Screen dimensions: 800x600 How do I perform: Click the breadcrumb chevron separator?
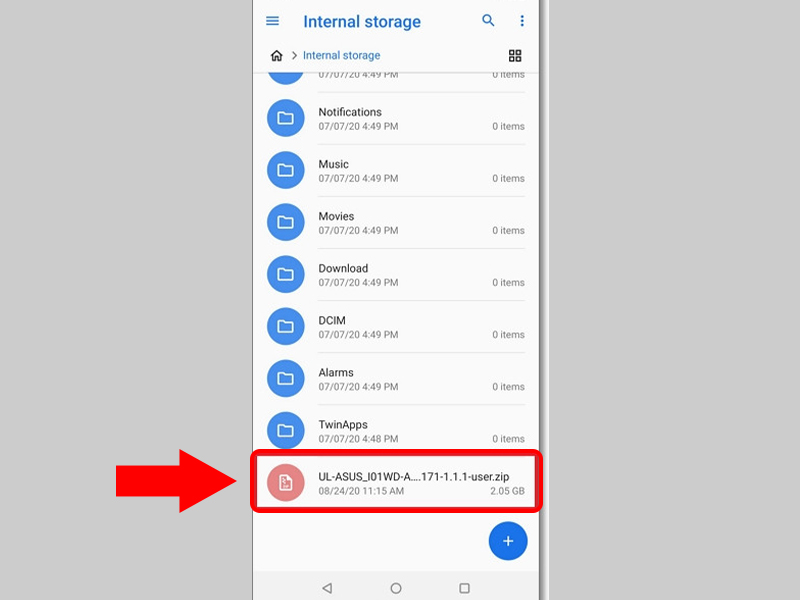294,55
